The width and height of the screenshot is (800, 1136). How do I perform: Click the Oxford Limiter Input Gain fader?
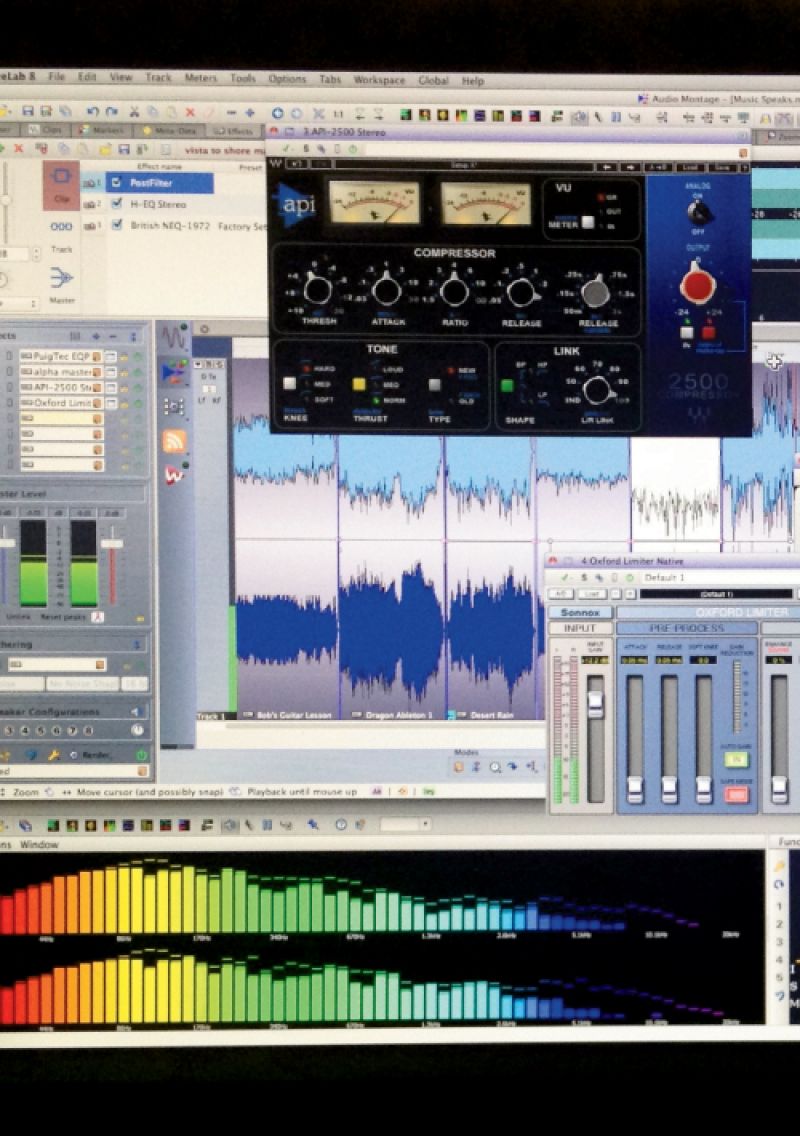pos(596,706)
